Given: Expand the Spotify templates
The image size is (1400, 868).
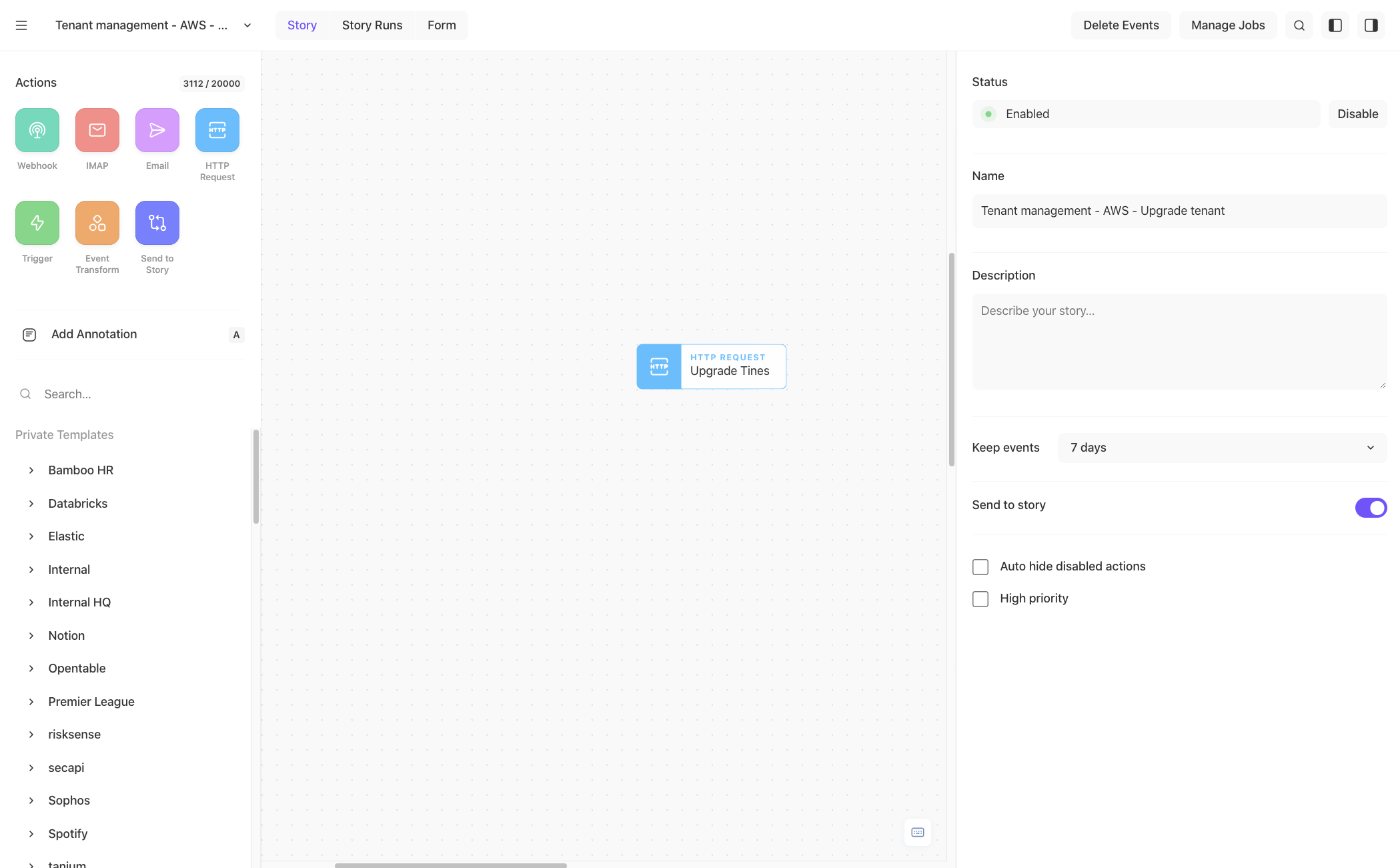Looking at the screenshot, I should (x=31, y=834).
